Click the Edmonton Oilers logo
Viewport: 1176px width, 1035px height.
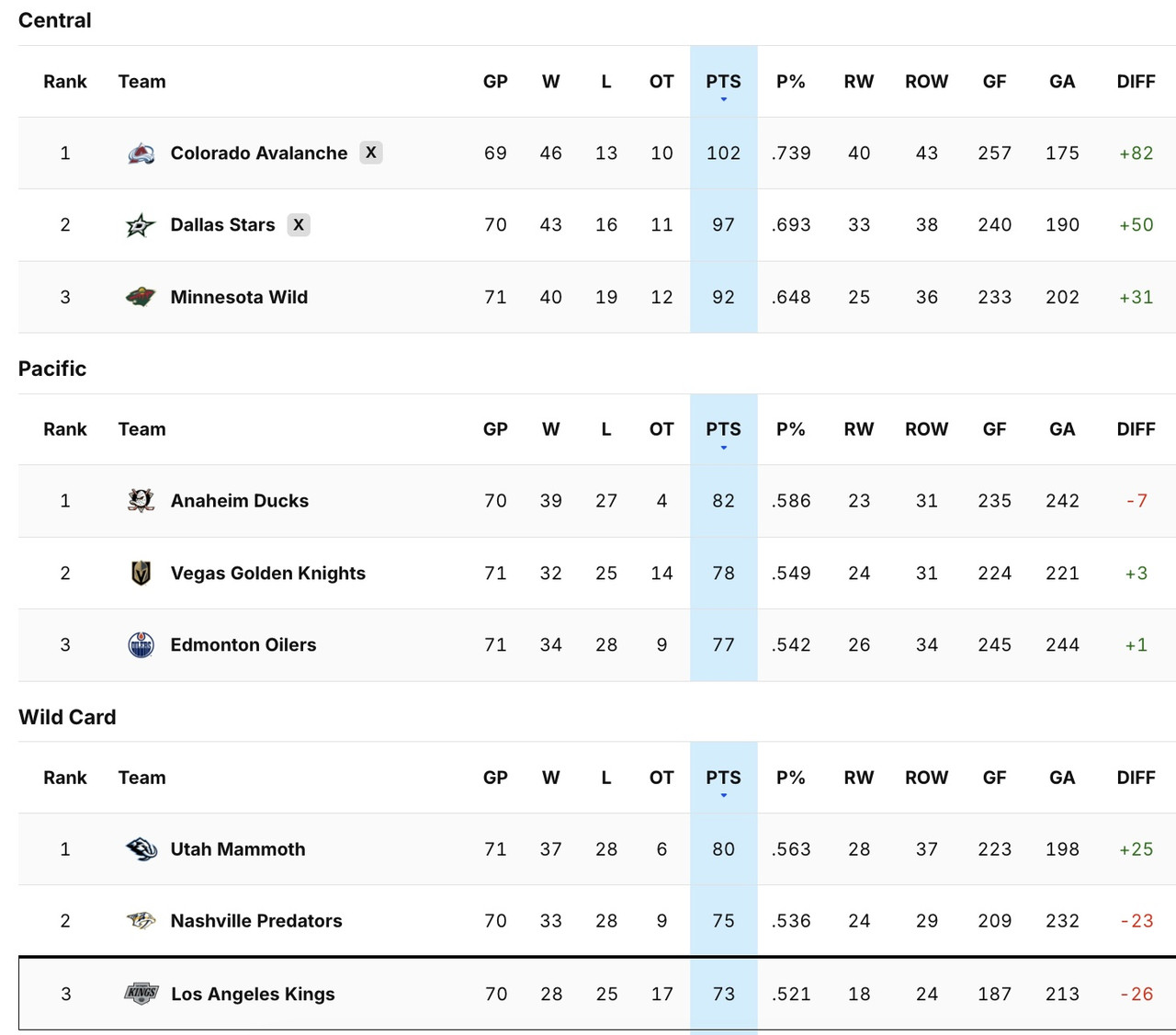139,644
